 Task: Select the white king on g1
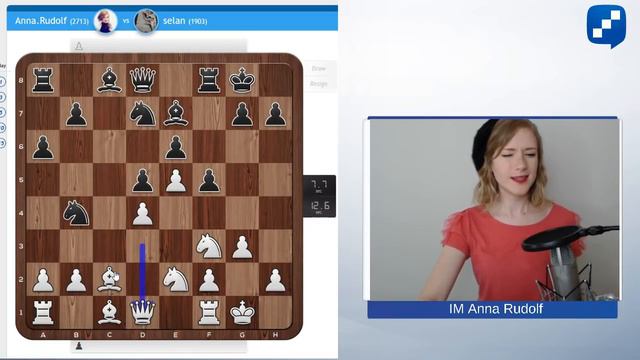(242, 312)
